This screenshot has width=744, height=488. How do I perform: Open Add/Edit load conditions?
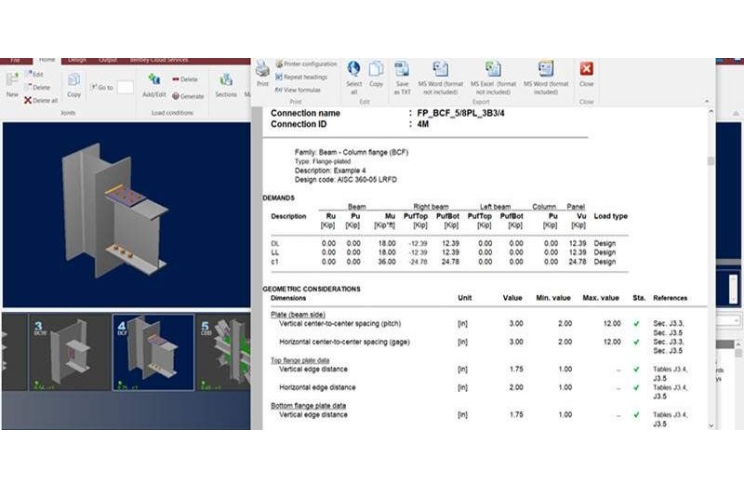154,85
